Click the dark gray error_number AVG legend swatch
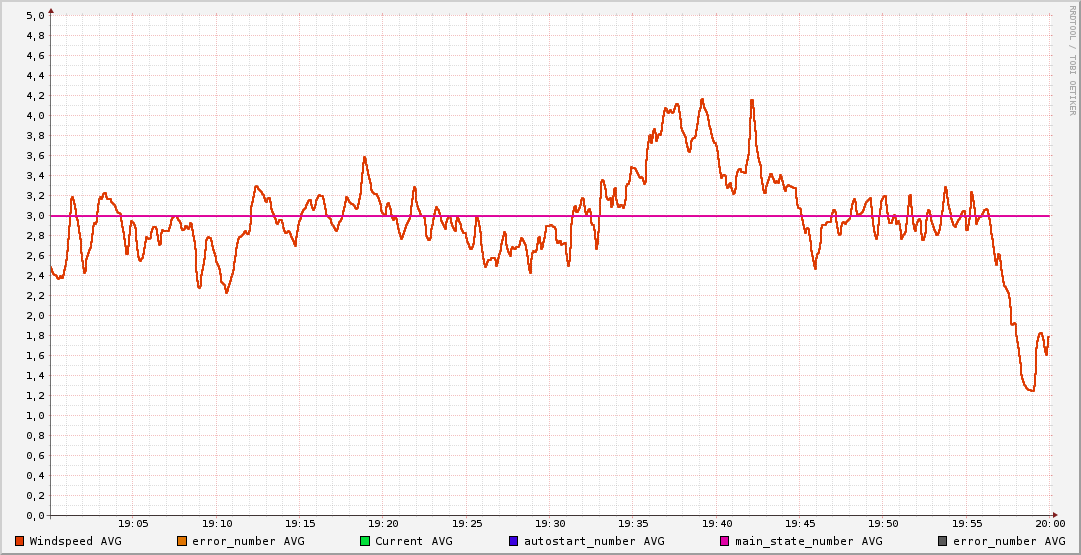 (942, 541)
